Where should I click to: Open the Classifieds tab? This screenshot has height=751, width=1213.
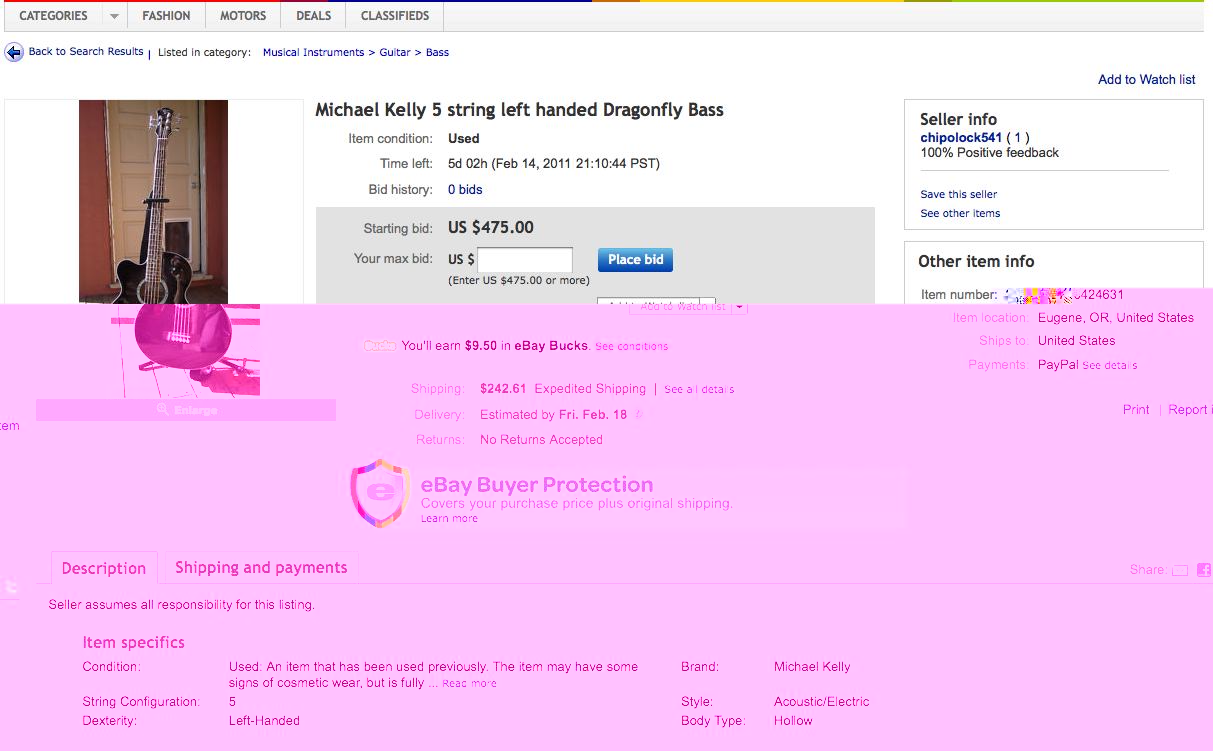(395, 16)
